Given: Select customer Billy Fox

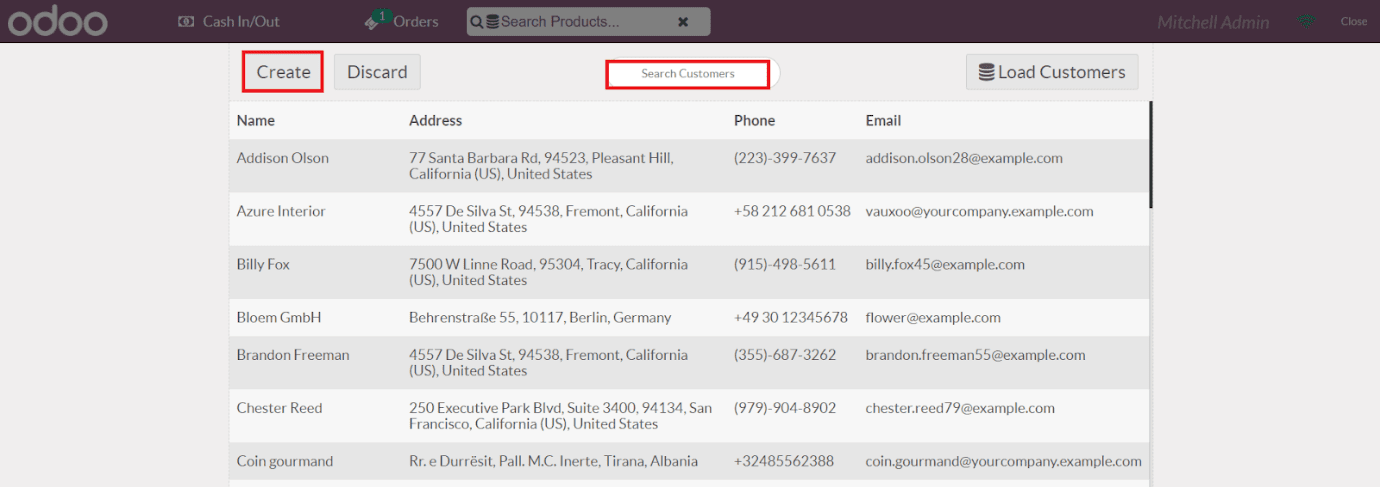Looking at the screenshot, I should pos(689,272).
